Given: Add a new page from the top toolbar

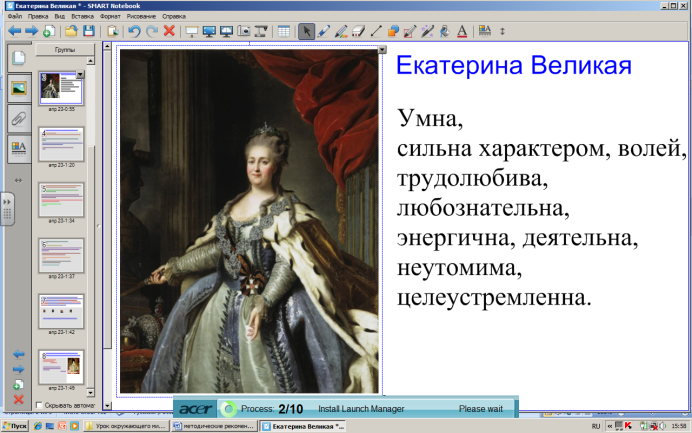Looking at the screenshot, I should click(49, 31).
